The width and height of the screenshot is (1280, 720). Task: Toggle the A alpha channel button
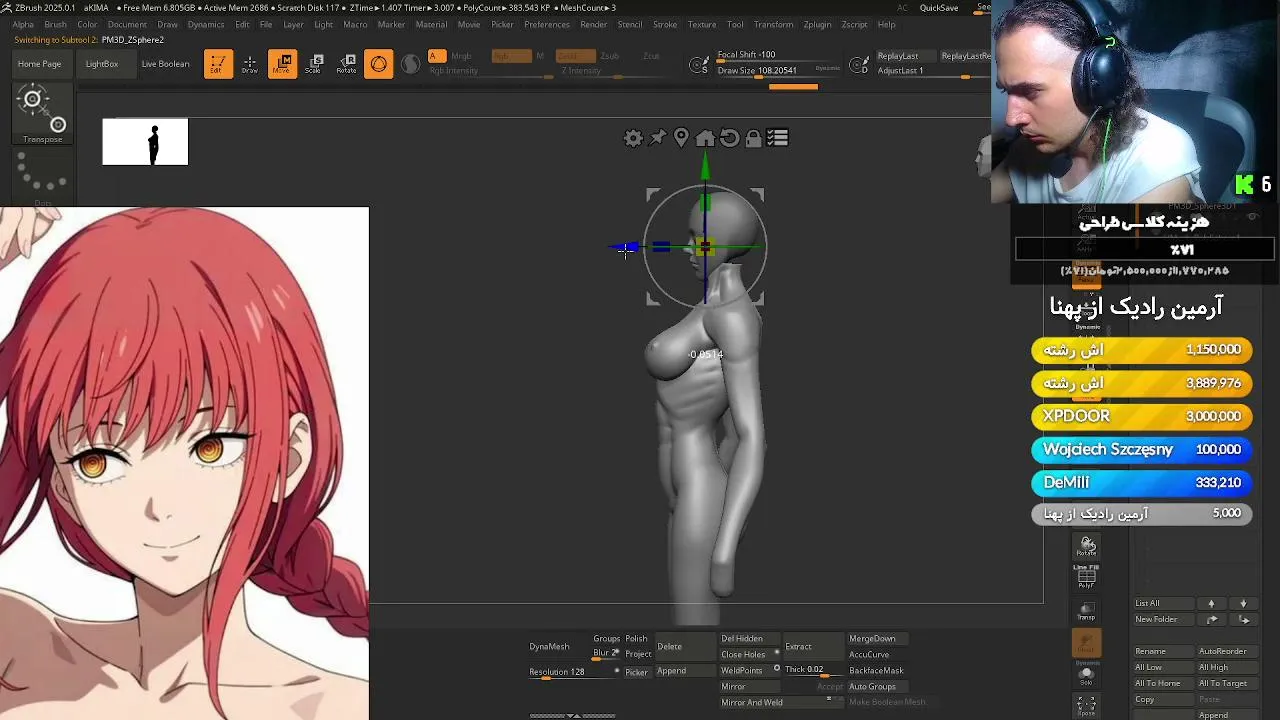(x=436, y=56)
